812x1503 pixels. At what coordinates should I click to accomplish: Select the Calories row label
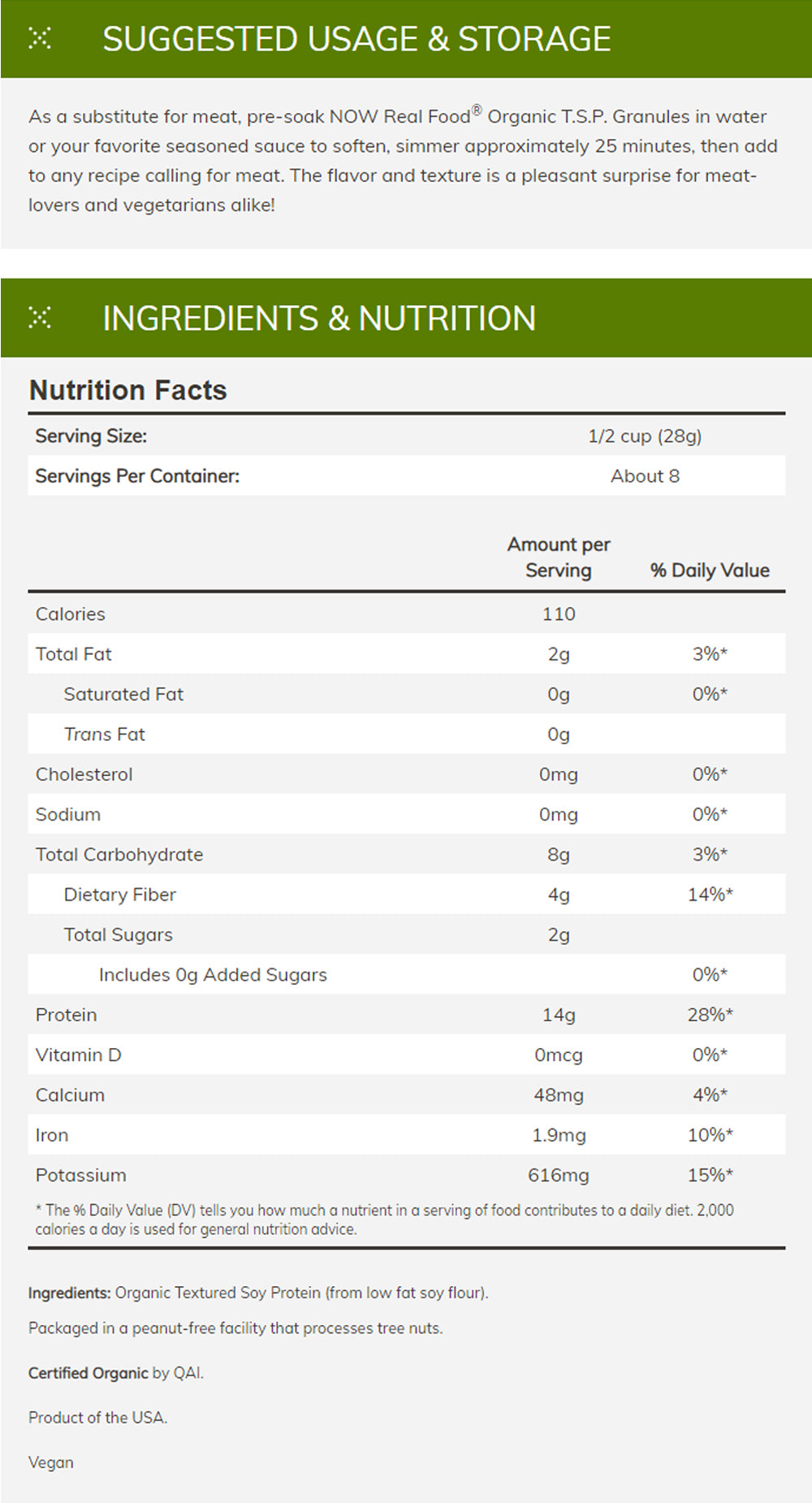point(71,614)
